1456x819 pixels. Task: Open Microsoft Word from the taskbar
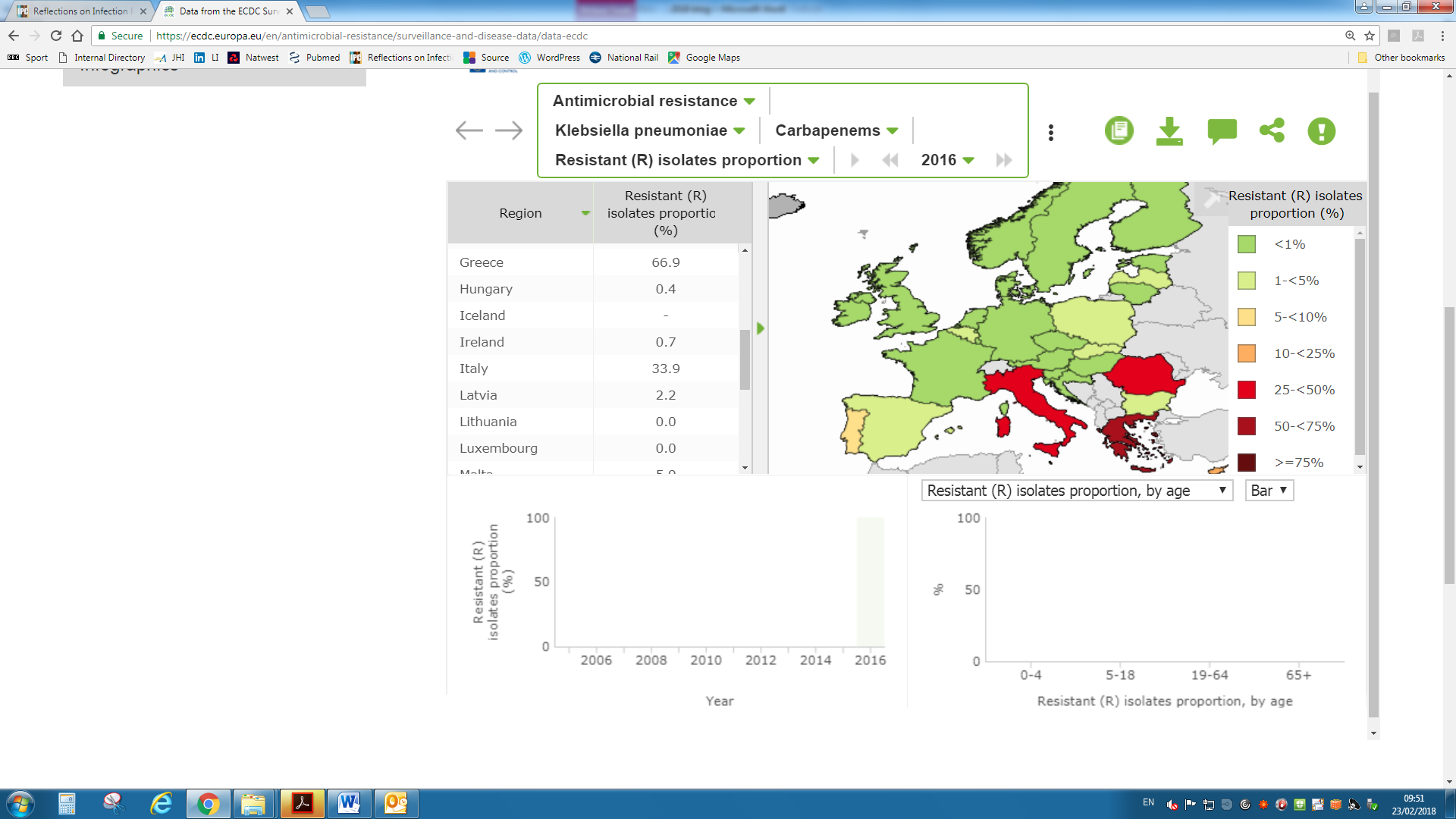pyautogui.click(x=349, y=803)
